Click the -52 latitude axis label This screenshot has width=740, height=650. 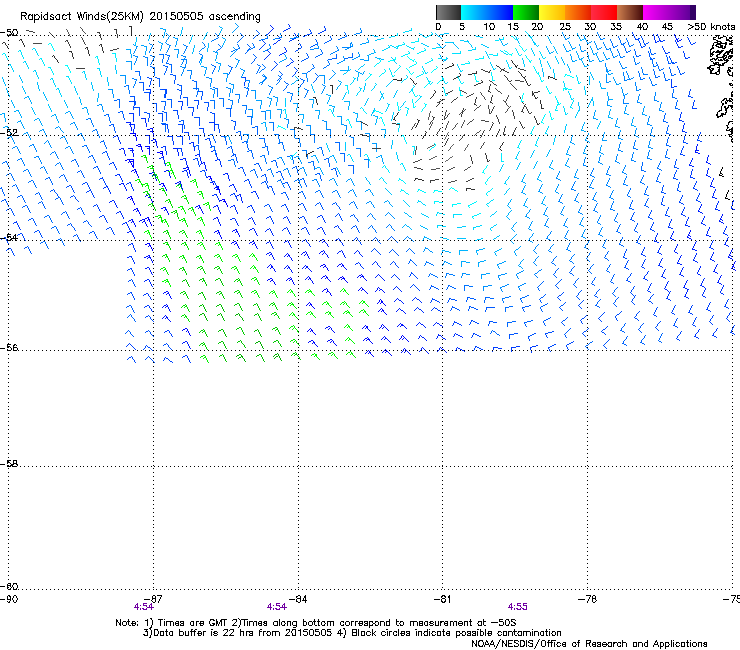[x=9, y=133]
